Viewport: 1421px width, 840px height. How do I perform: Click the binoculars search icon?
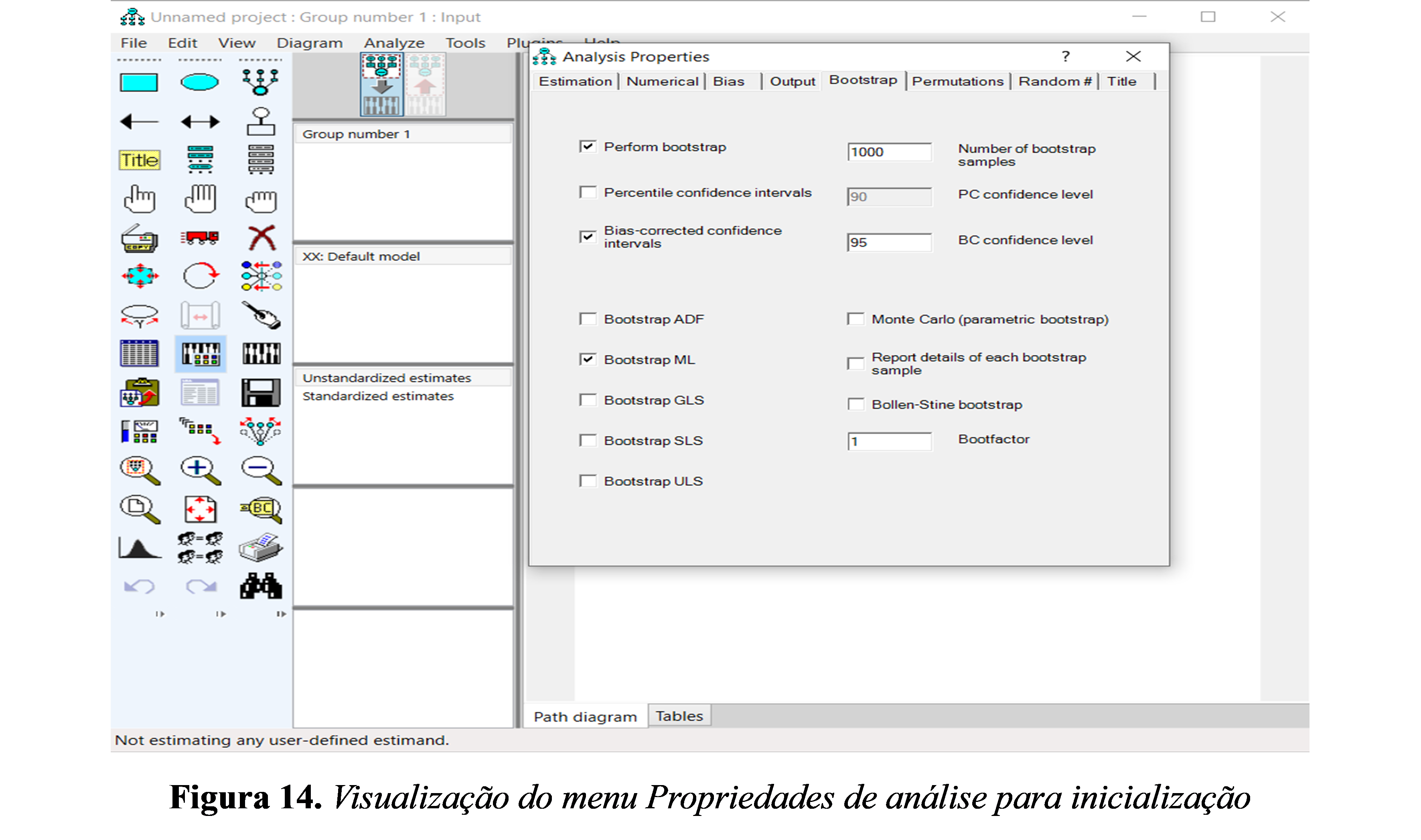click(261, 586)
